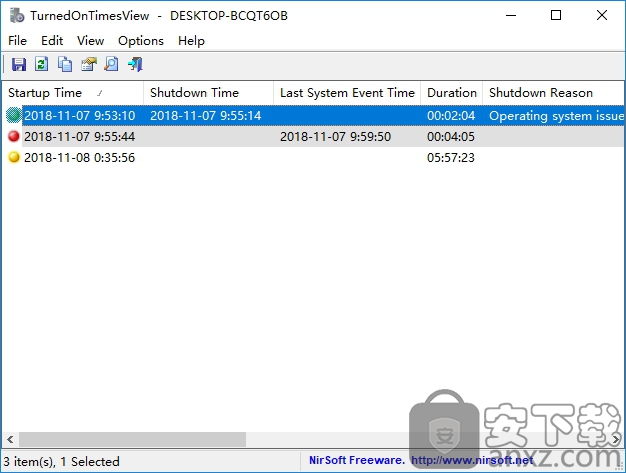Open the File menu

[17, 41]
